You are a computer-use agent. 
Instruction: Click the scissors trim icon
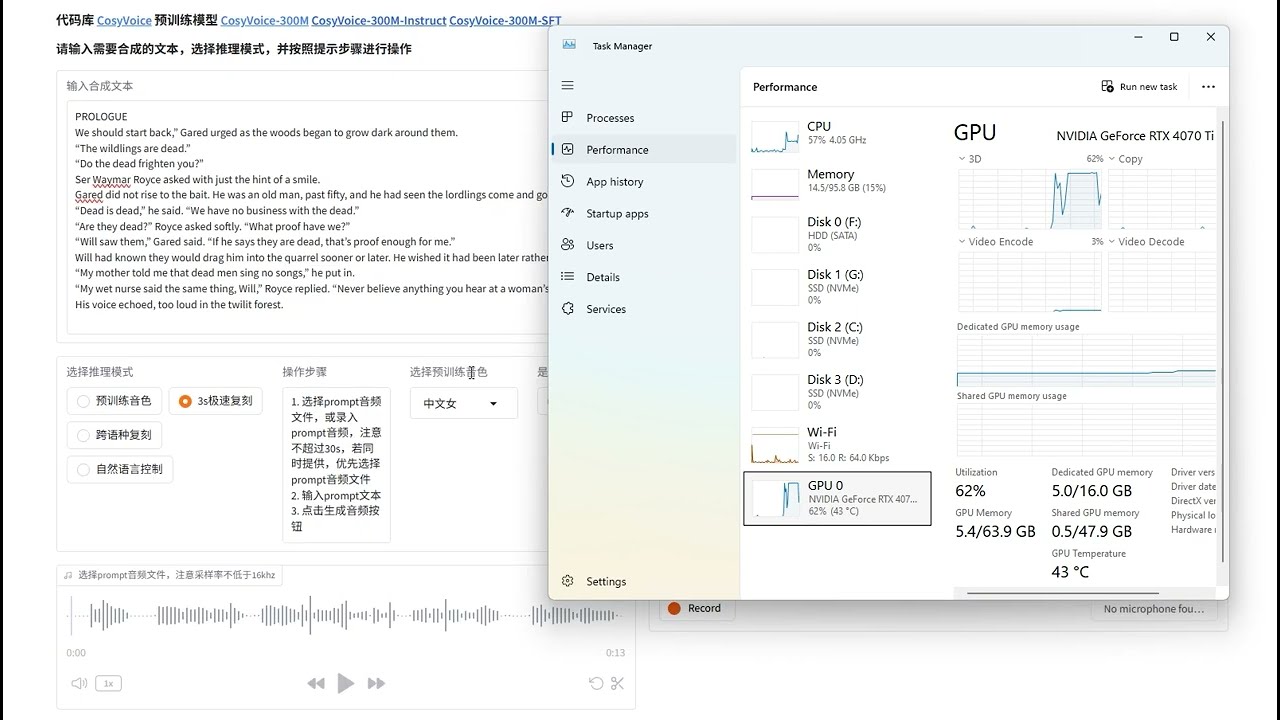[617, 684]
